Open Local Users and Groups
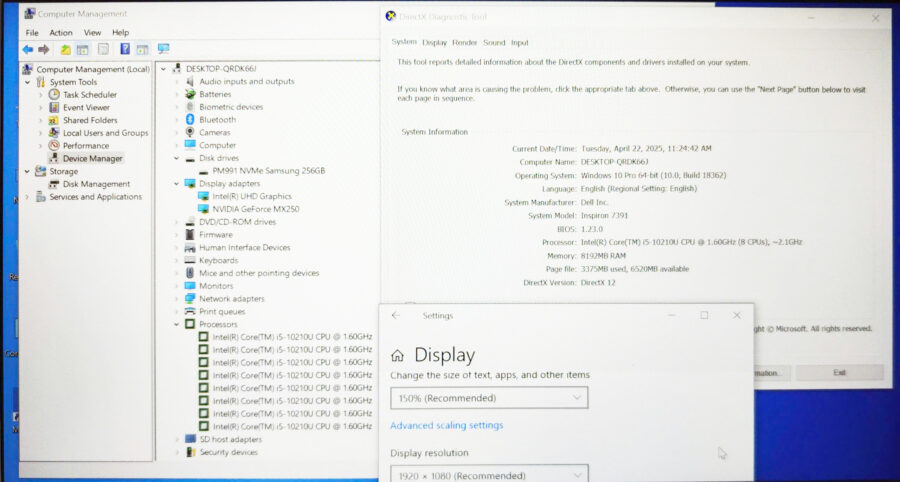 106,133
